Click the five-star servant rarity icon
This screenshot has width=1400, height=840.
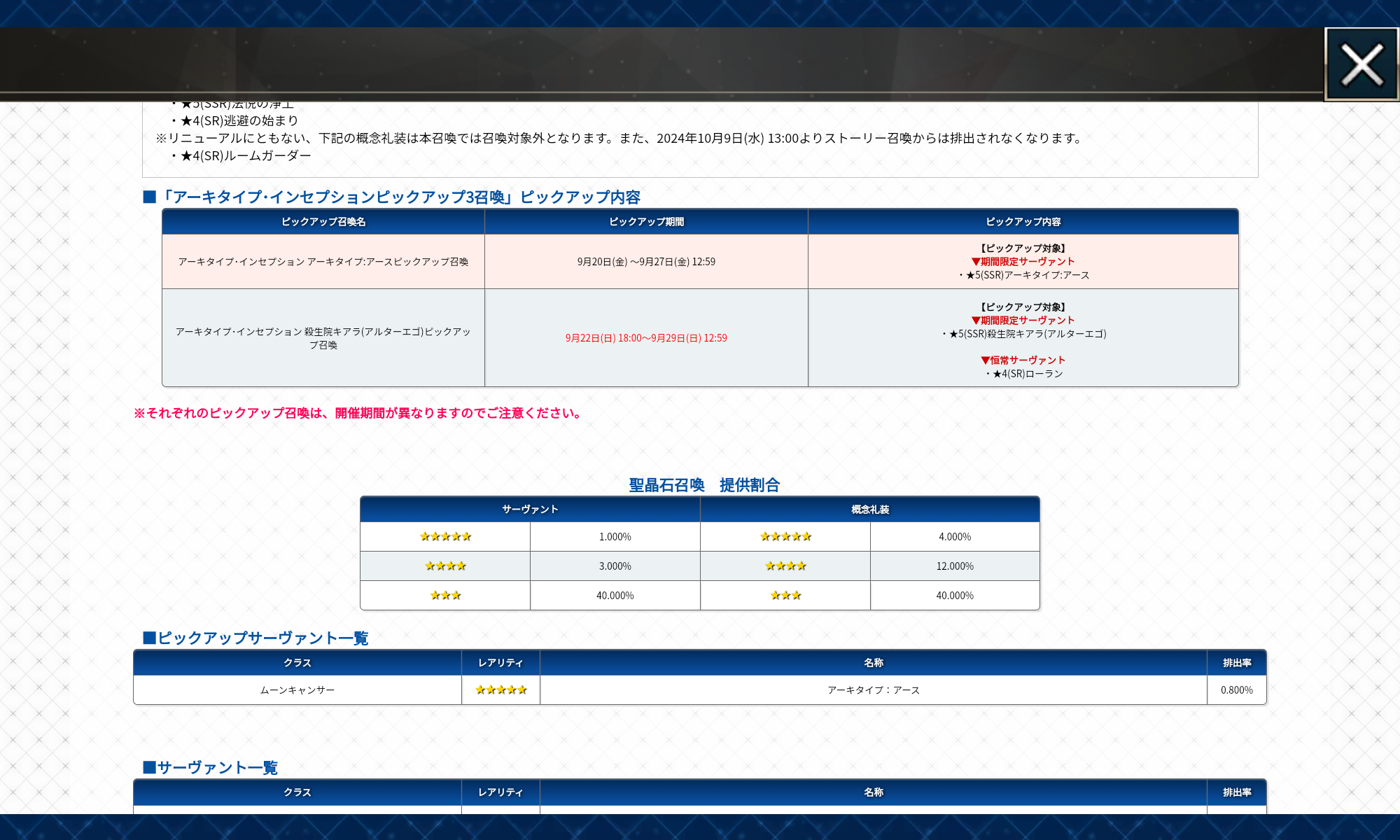(x=445, y=537)
